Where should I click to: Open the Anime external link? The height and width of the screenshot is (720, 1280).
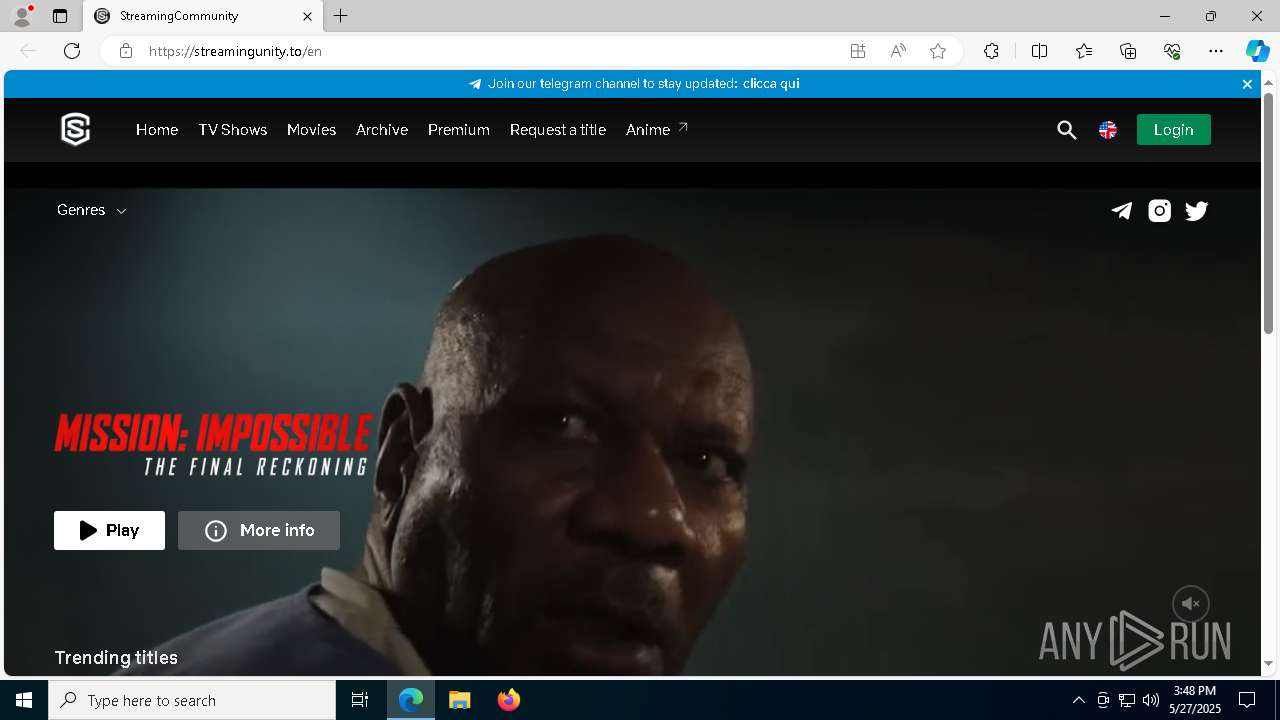click(x=657, y=130)
